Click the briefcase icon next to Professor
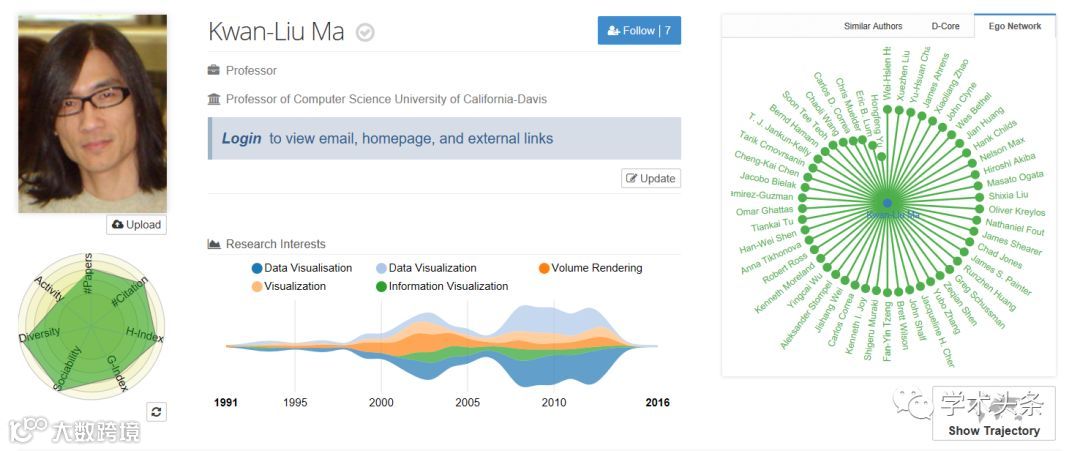1080x451 pixels. point(214,71)
